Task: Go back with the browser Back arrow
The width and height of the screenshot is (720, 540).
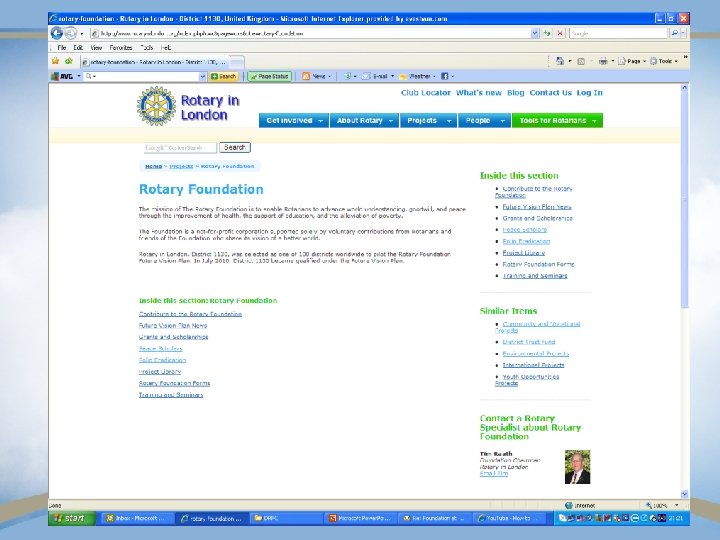Action: (56, 33)
